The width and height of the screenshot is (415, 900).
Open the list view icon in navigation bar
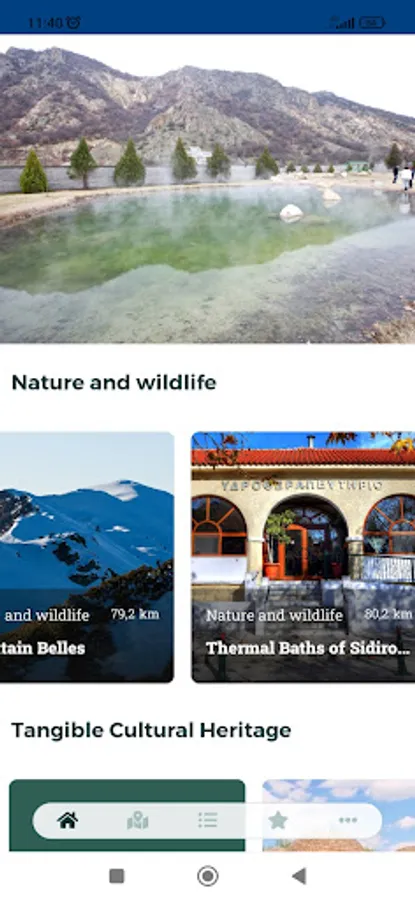coord(208,820)
